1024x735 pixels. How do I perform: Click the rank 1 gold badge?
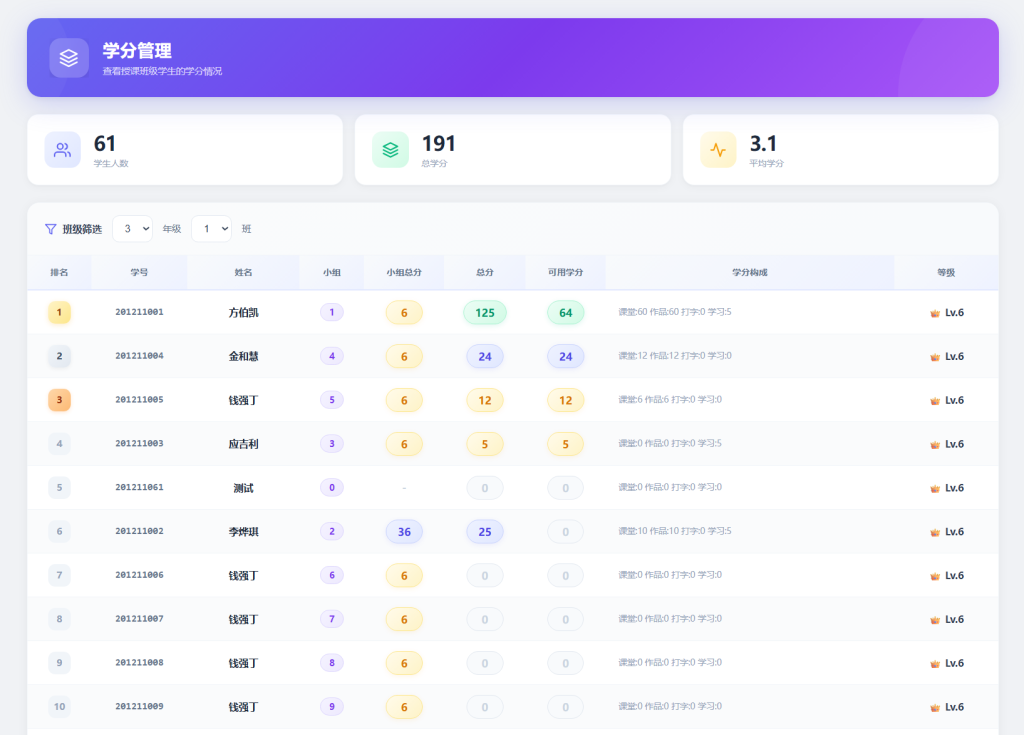coord(59,313)
